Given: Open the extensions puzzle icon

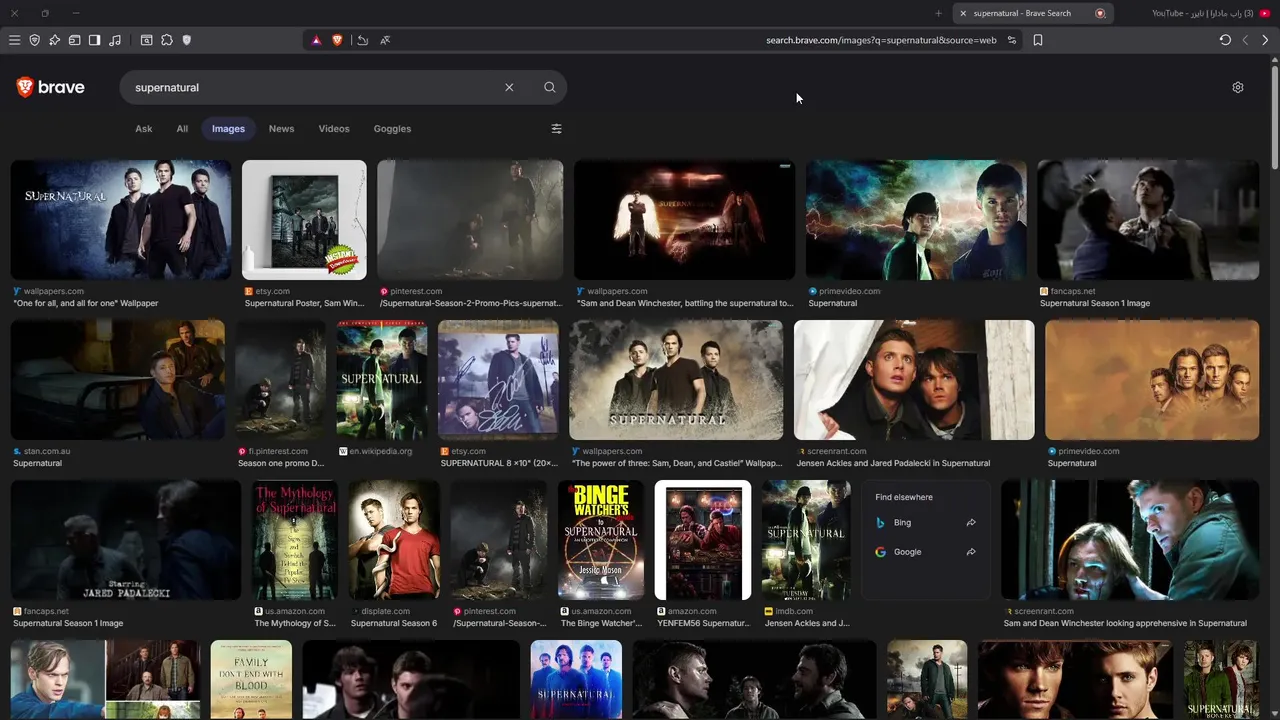Looking at the screenshot, I should [x=166, y=40].
